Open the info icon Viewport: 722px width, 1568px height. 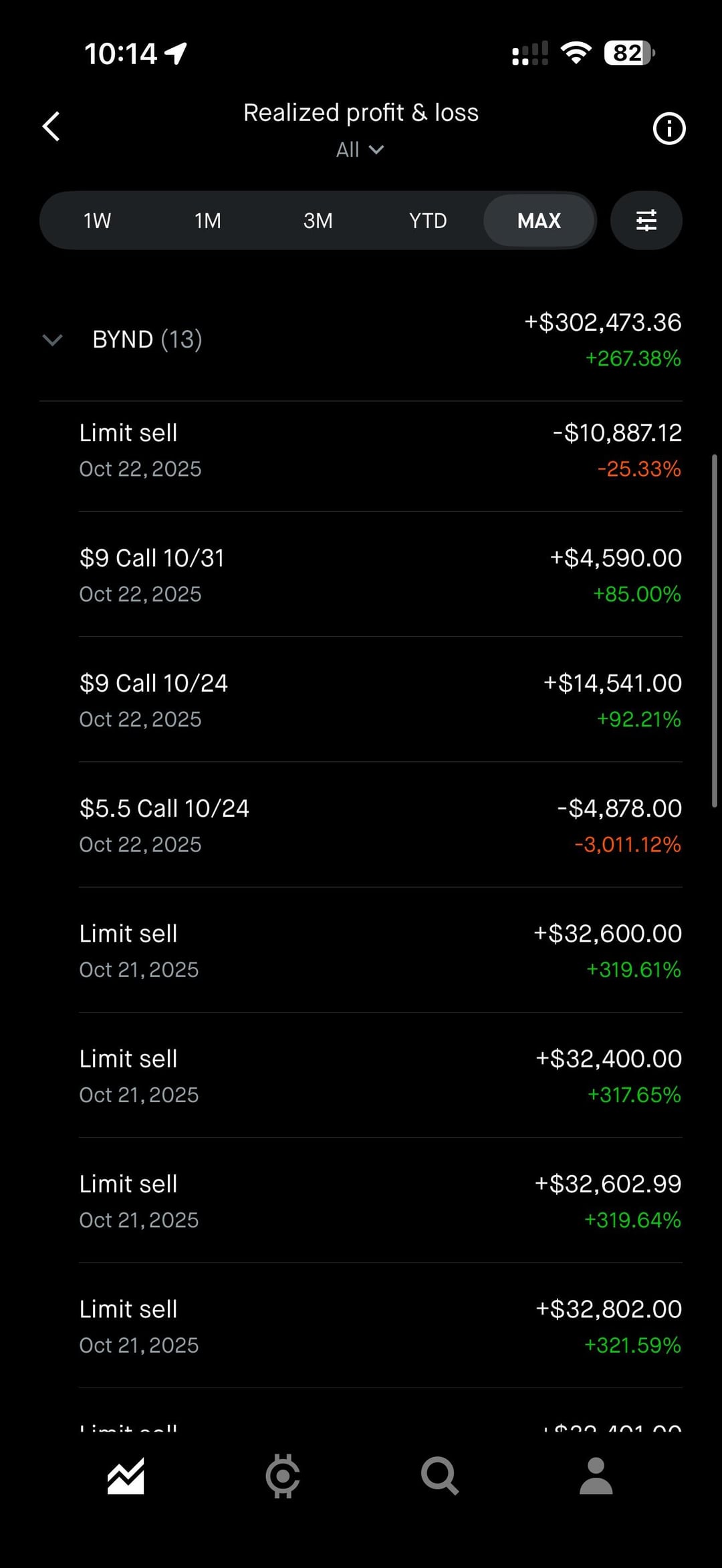pos(669,128)
